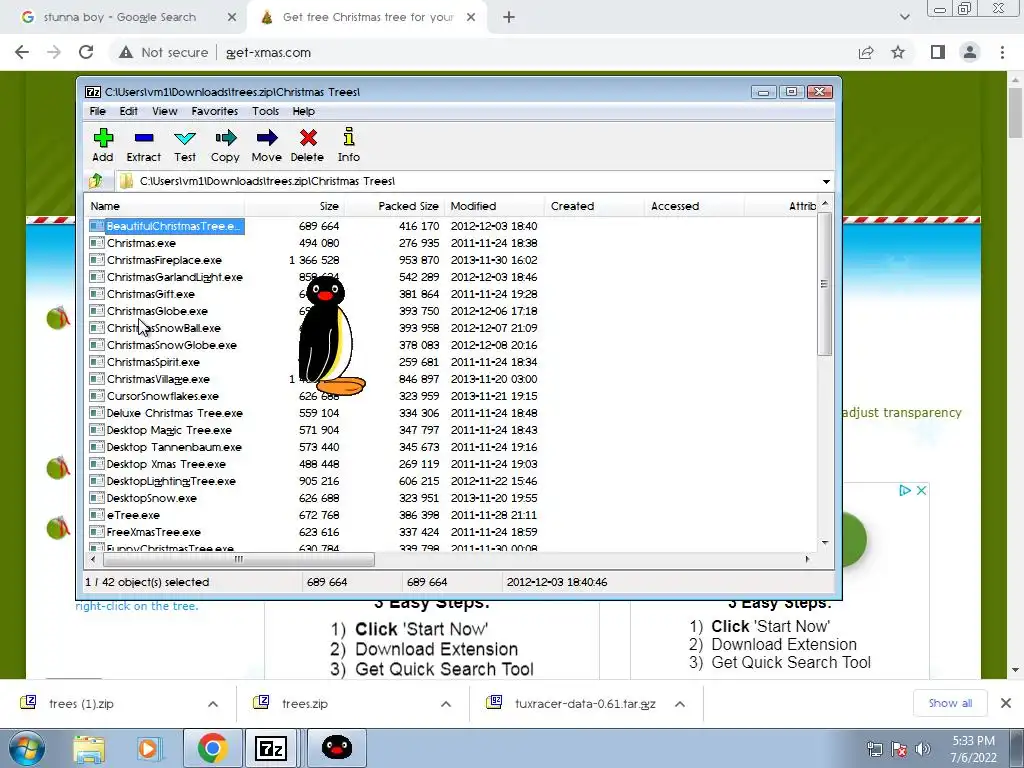
Task: Click the 7-Zip taskbar button
Action: 272,748
